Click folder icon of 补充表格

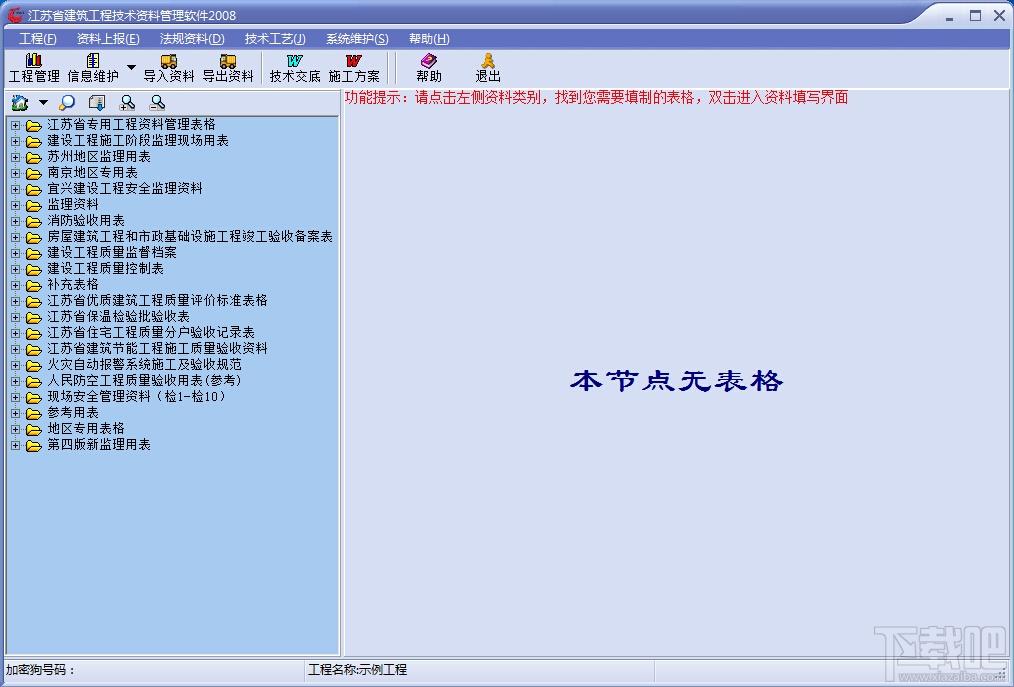34,285
